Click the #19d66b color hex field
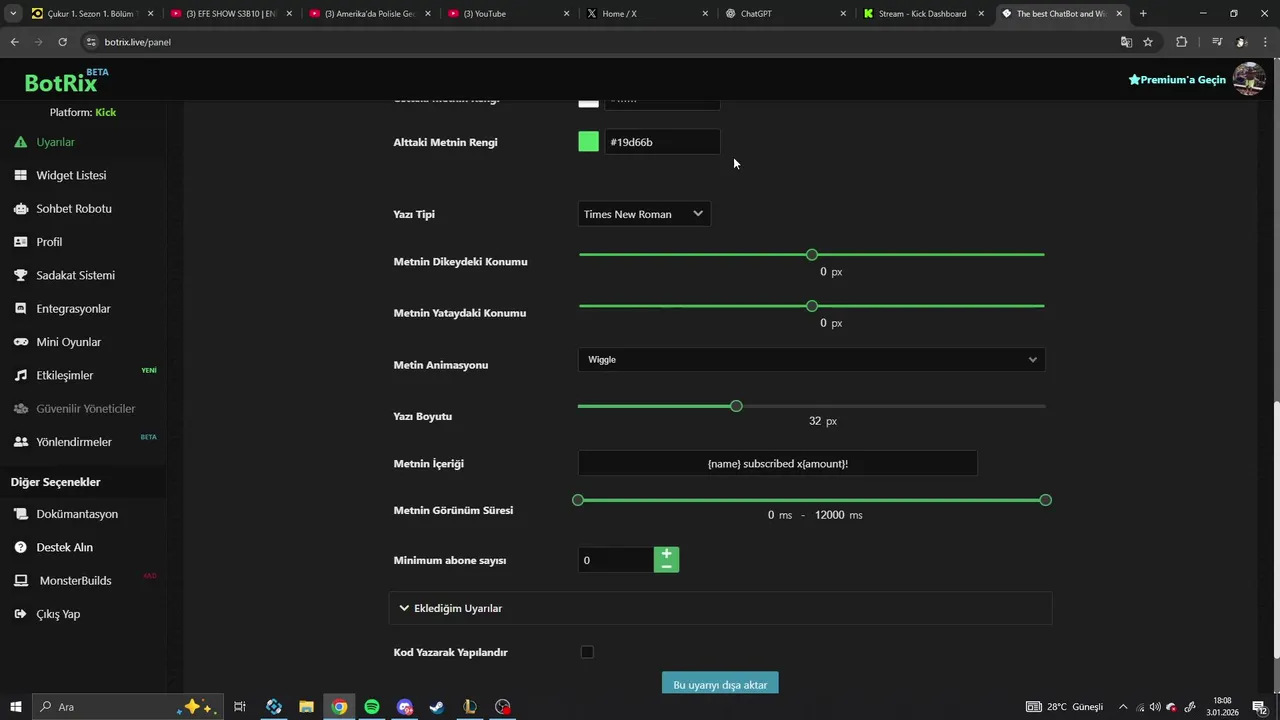 pyautogui.click(x=662, y=142)
